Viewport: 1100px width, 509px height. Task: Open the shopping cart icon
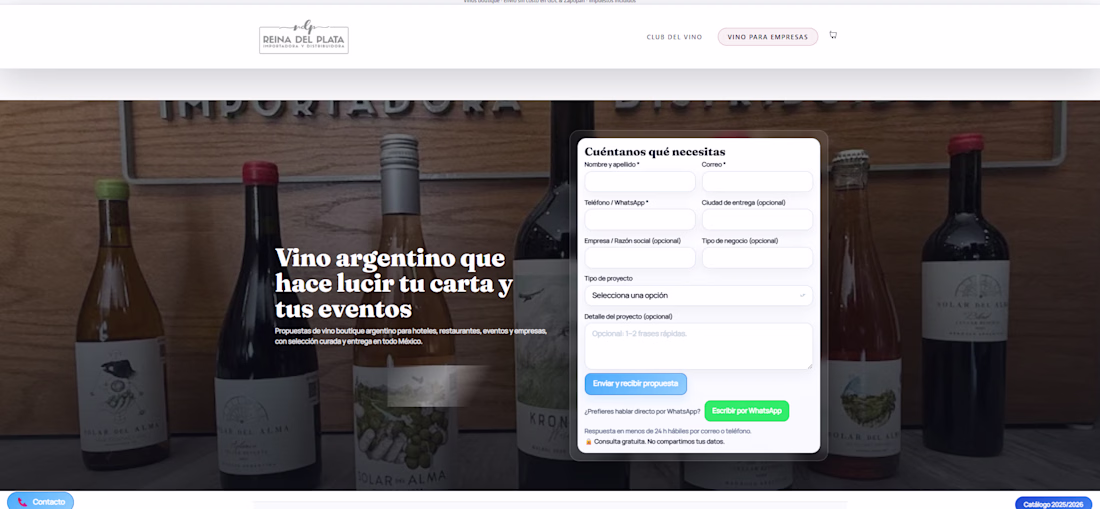coord(833,34)
